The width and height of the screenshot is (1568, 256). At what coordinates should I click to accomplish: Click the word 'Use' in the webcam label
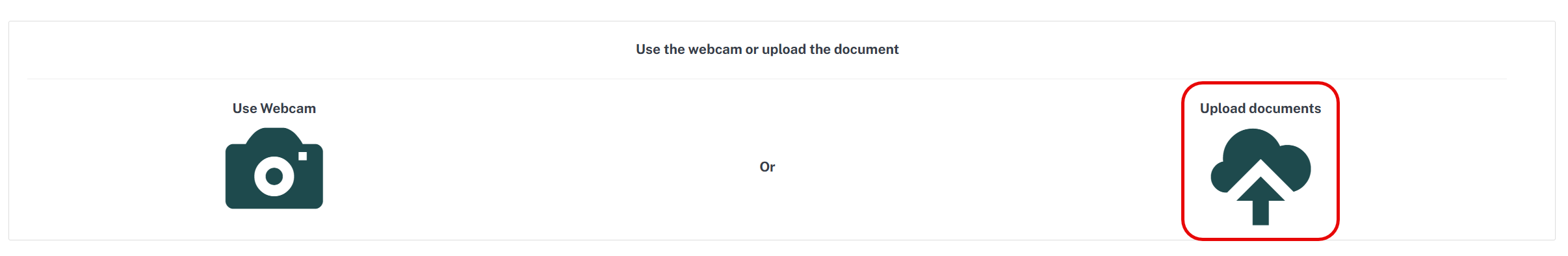(244, 109)
